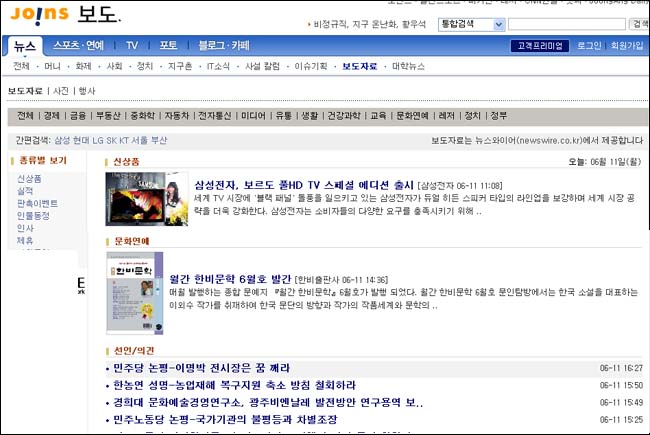650x435 pixels.
Task: Open the 인사 sidebar category
Action: pos(25,228)
